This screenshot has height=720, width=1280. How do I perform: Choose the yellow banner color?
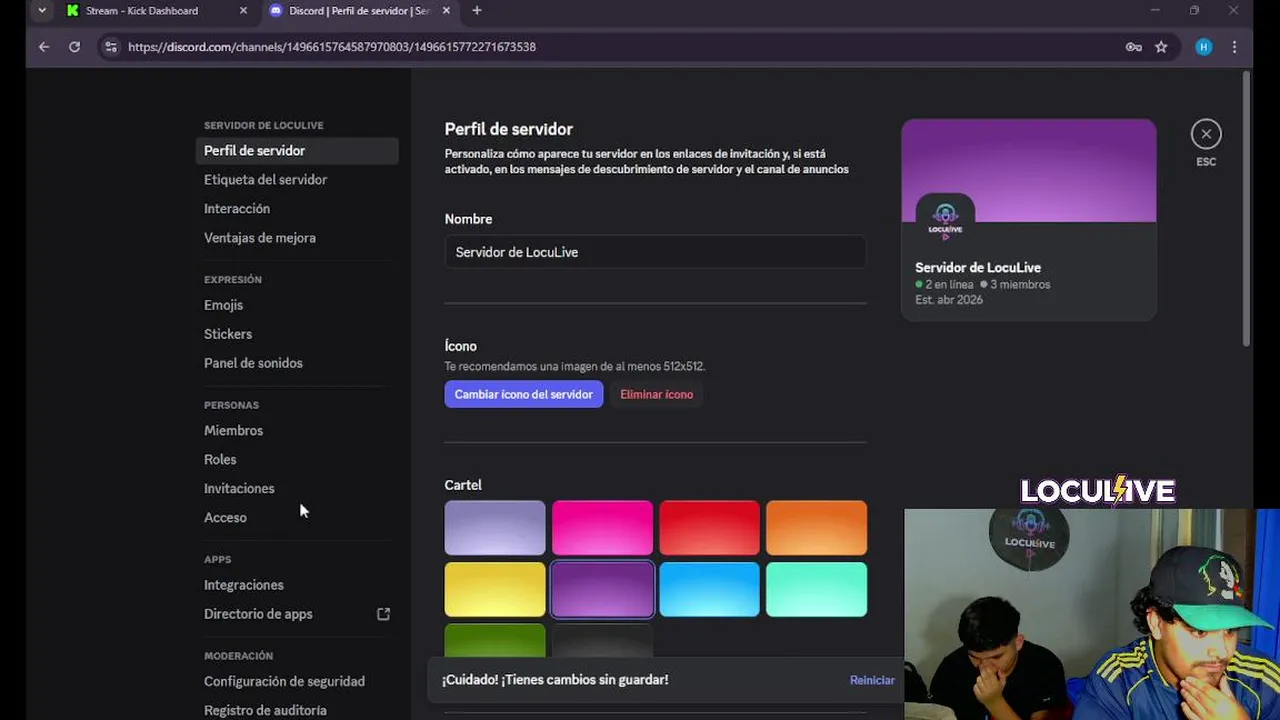[495, 589]
